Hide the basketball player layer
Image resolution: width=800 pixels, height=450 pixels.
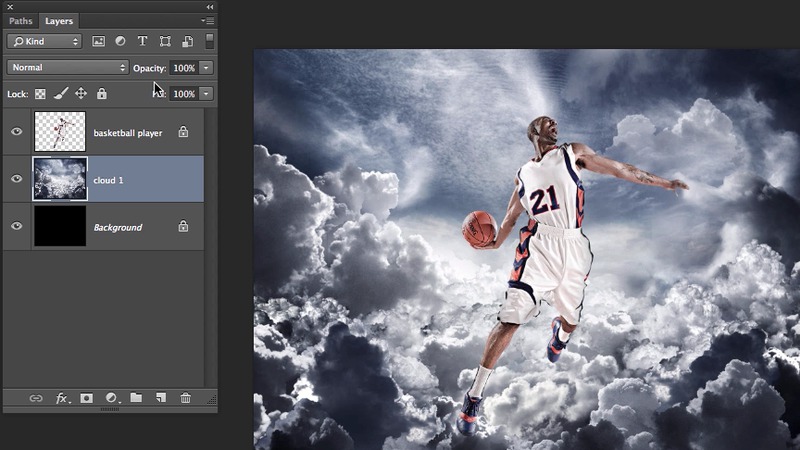16,131
